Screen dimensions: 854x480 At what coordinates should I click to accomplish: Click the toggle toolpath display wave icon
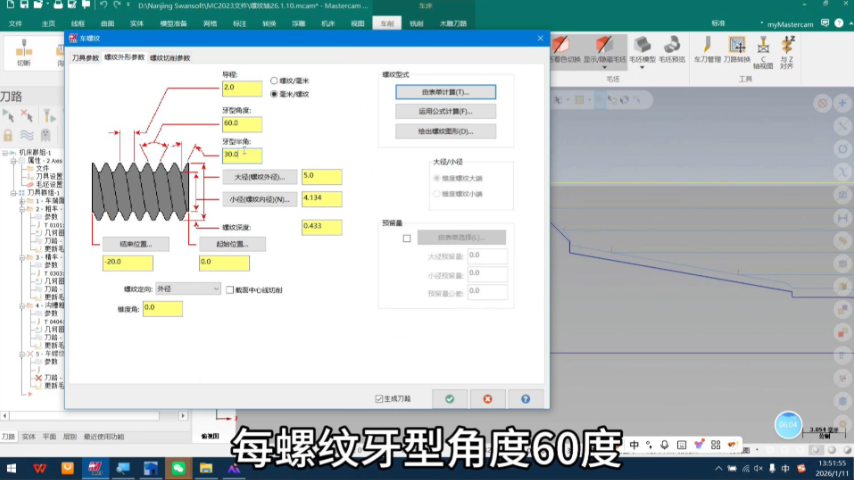[27, 134]
